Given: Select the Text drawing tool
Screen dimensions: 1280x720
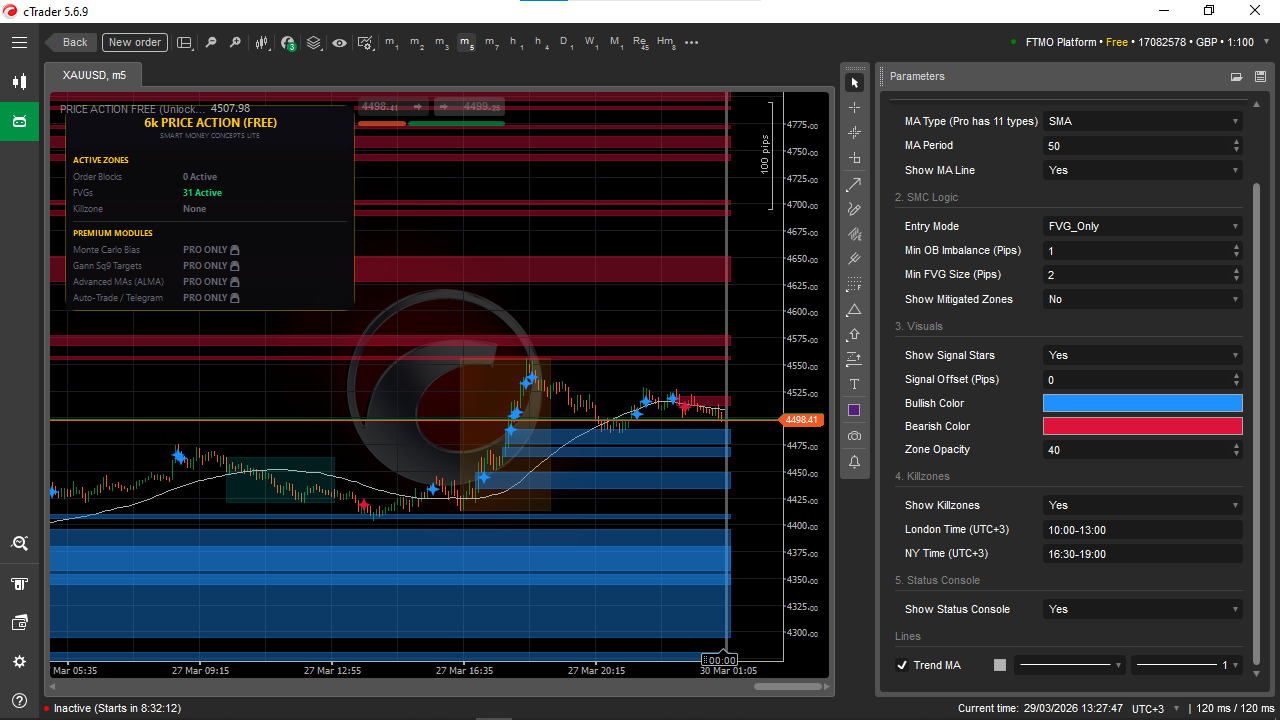Looking at the screenshot, I should [x=854, y=385].
